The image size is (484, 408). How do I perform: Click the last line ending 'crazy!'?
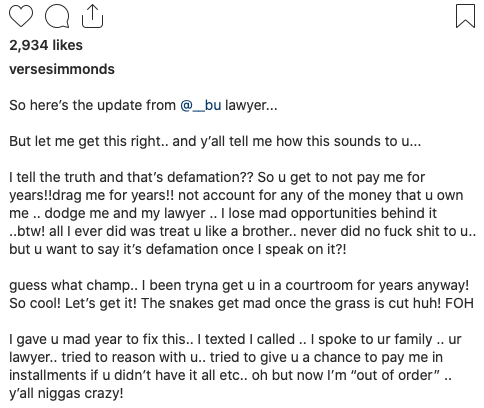(66, 393)
